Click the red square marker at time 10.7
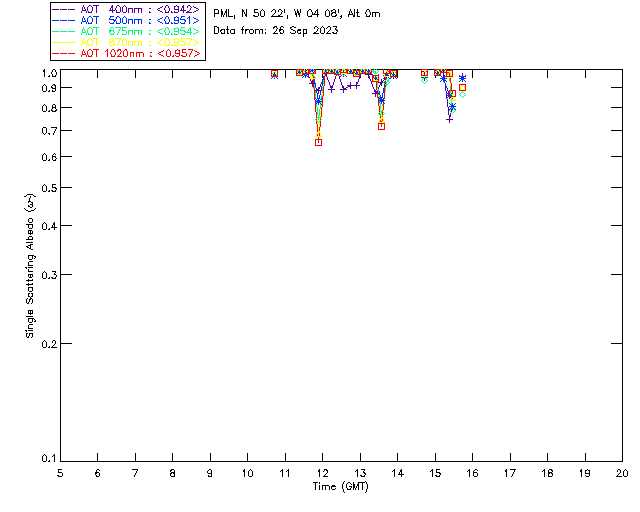Screen dimensions: 640x512 point(274,74)
